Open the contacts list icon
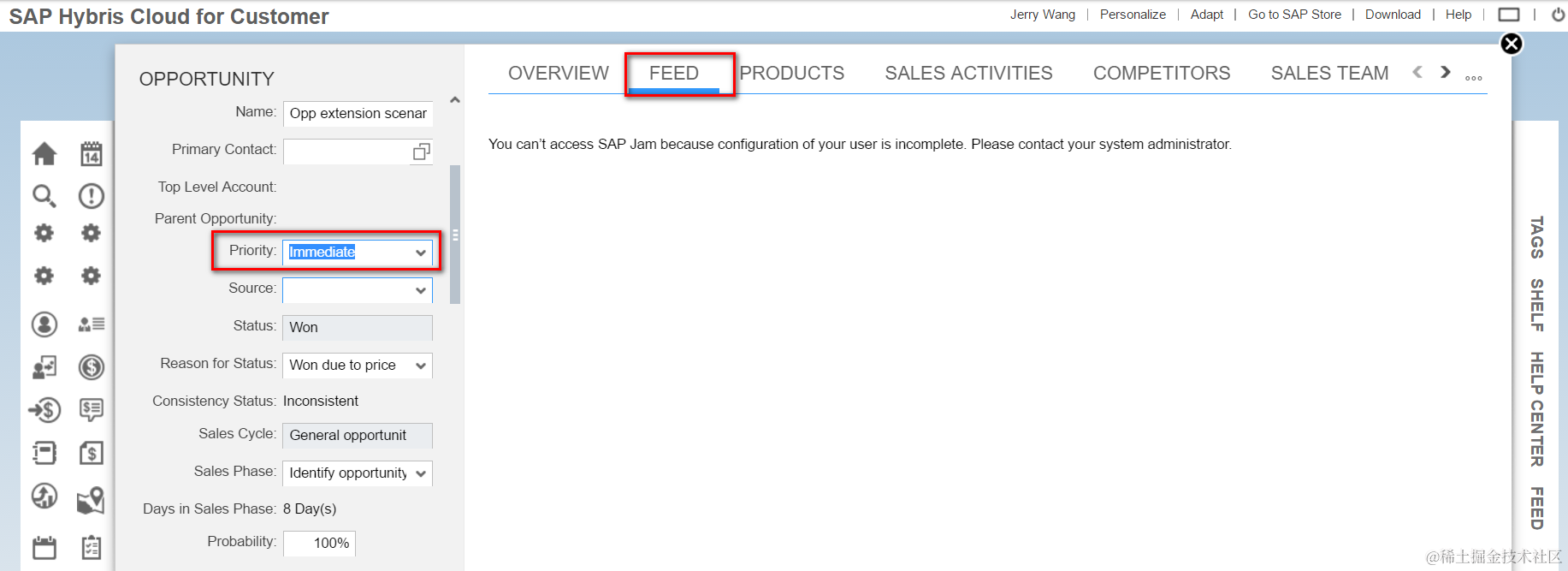 pos(92,324)
